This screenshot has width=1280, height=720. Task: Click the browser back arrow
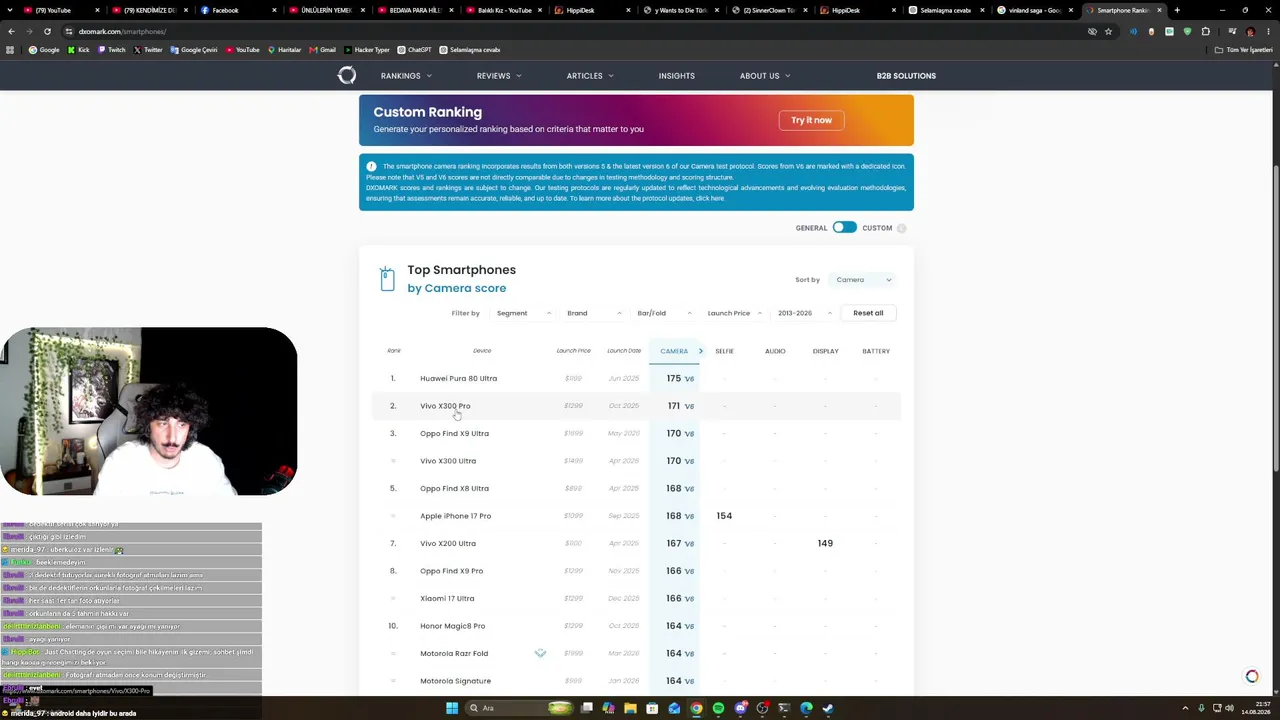[x=11, y=31]
